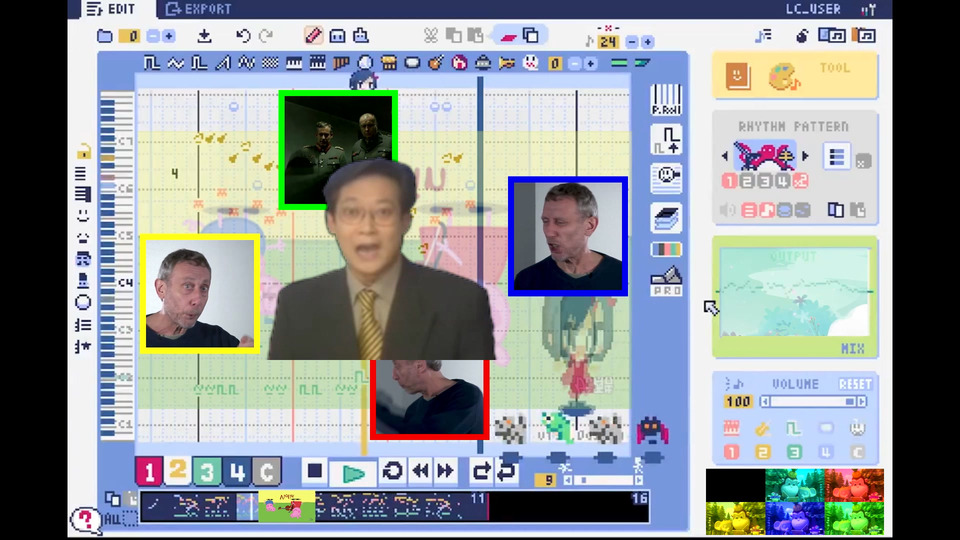Select the chord channel C tab
The width and height of the screenshot is (960, 540).
(266, 471)
